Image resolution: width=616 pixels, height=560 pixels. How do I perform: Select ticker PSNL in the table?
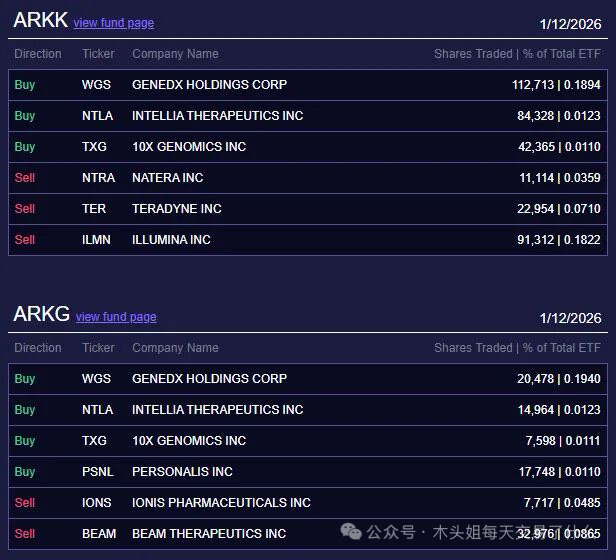pyautogui.click(x=98, y=472)
